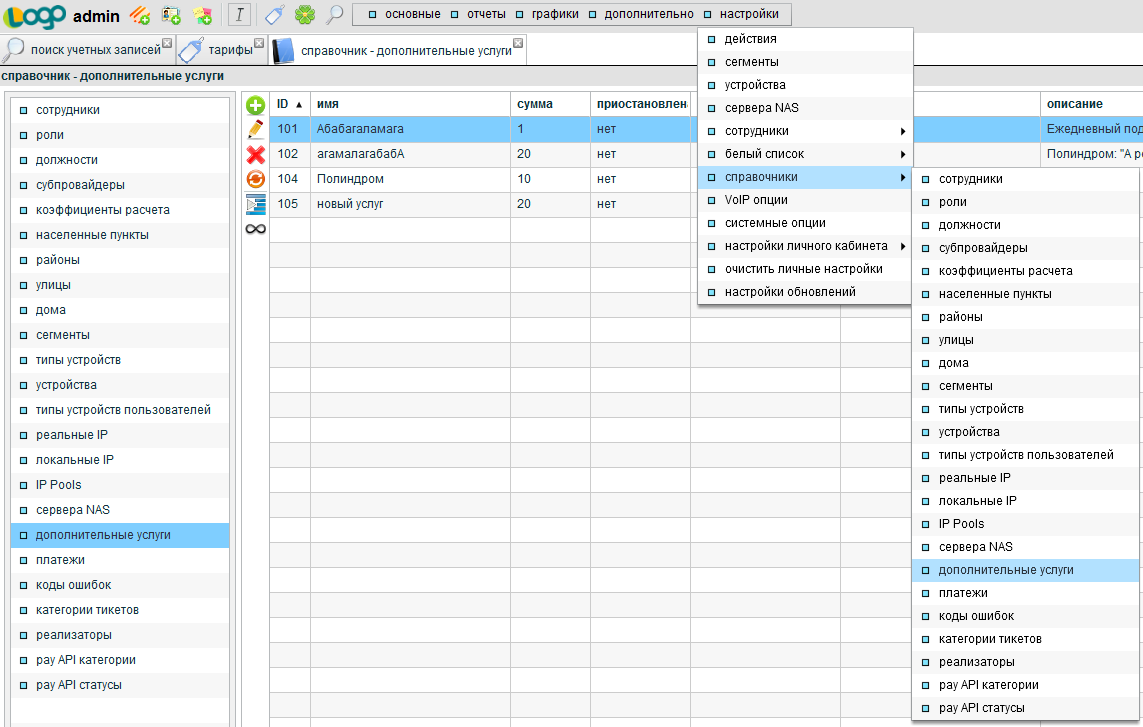The height and width of the screenshot is (727, 1143).
Task: Select 'платежи' in the submenu list
Action: pyautogui.click(x=963, y=593)
